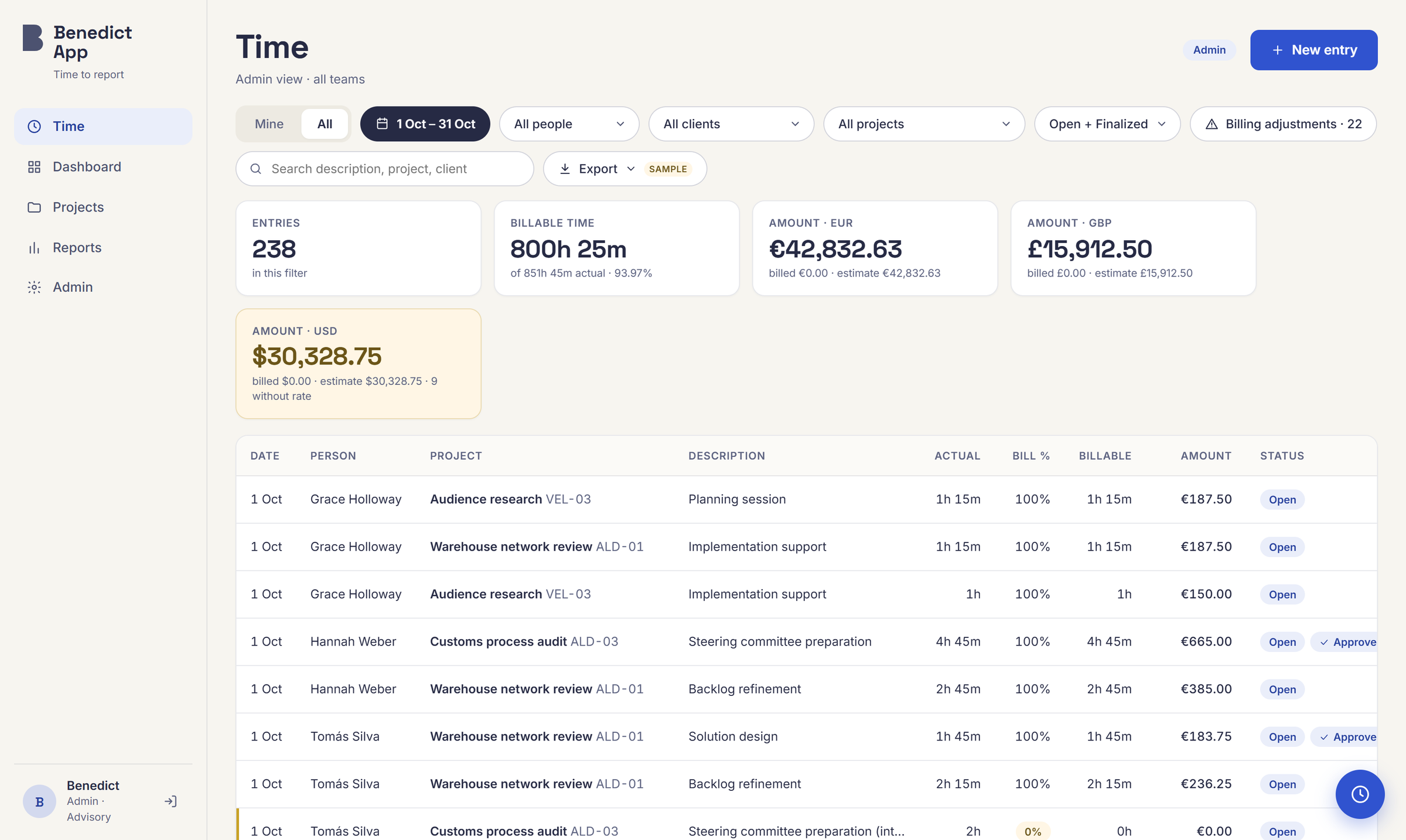Viewport: 1406px width, 840px height.
Task: Open Billing adjustments · 22
Action: click(1283, 124)
